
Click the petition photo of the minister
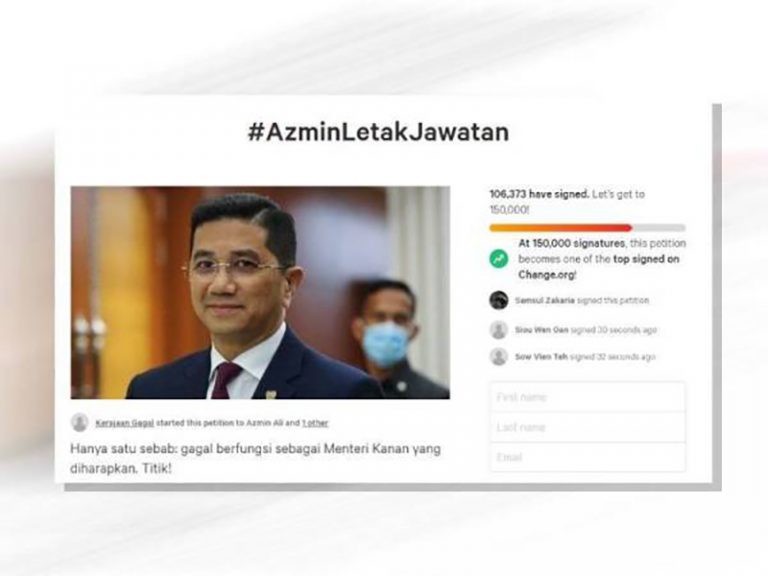coord(260,292)
